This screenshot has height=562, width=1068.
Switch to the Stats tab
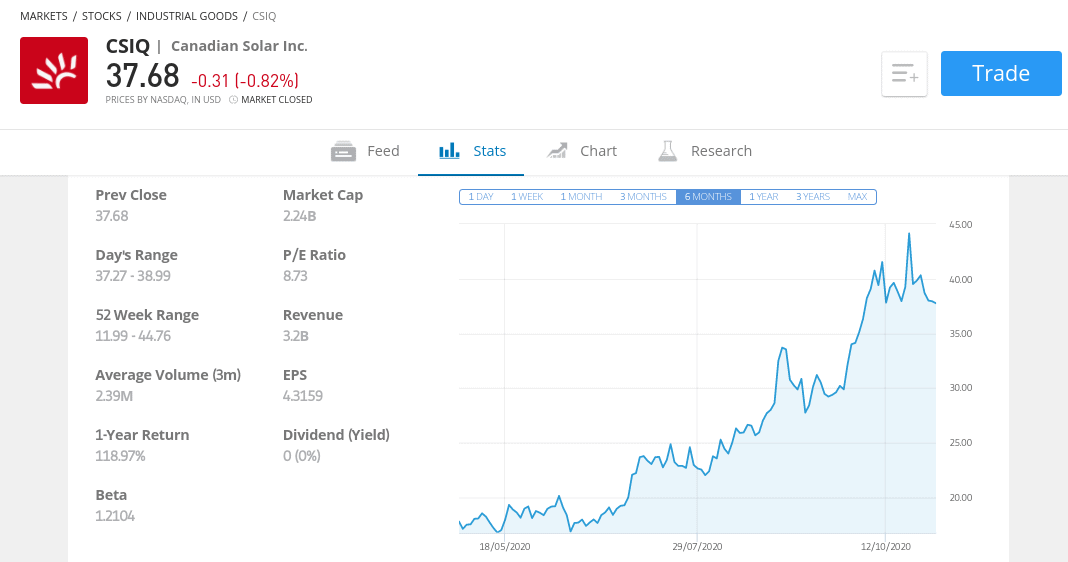click(x=472, y=151)
